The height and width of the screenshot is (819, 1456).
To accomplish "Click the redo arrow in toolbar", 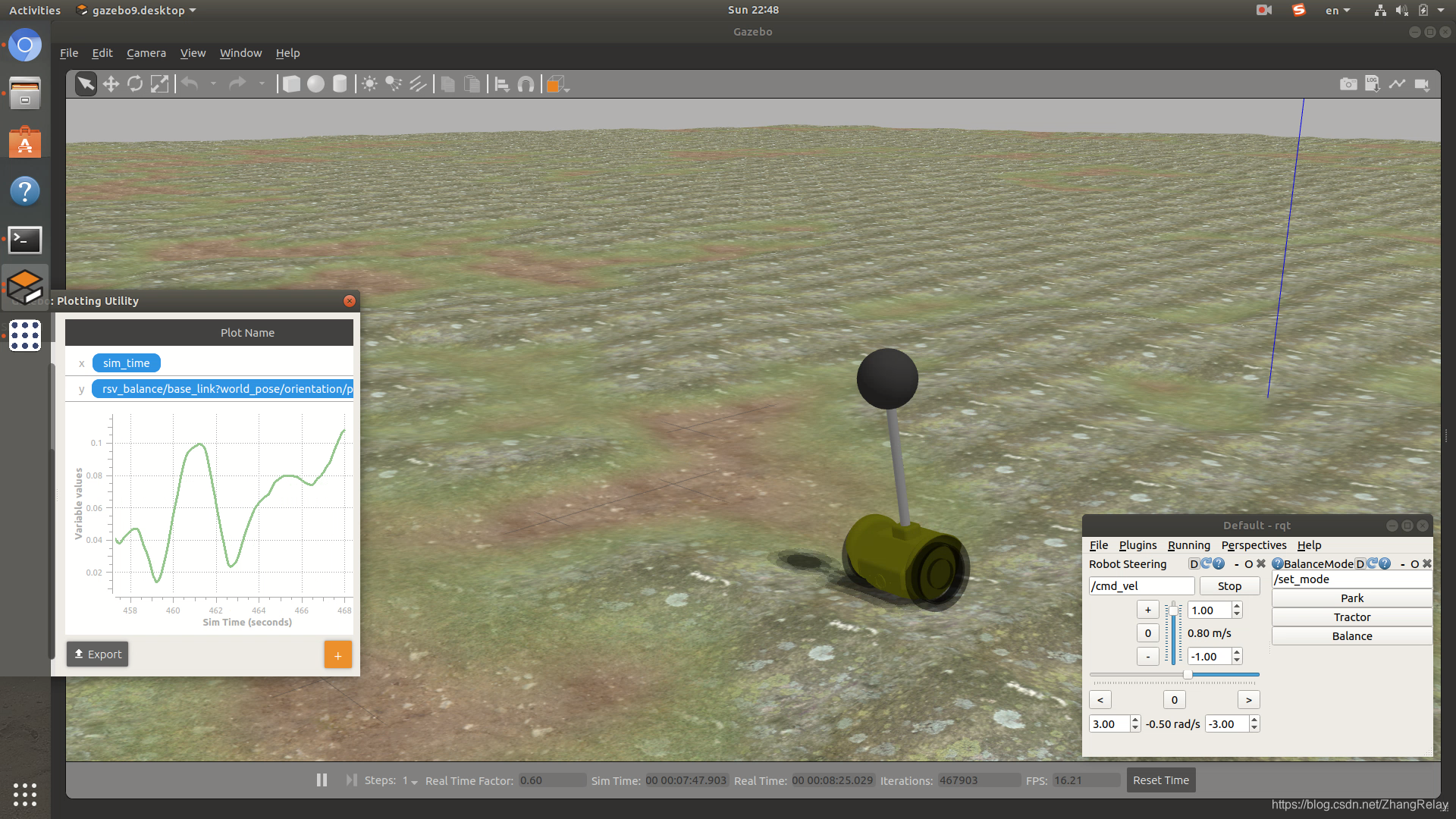I will click(237, 84).
